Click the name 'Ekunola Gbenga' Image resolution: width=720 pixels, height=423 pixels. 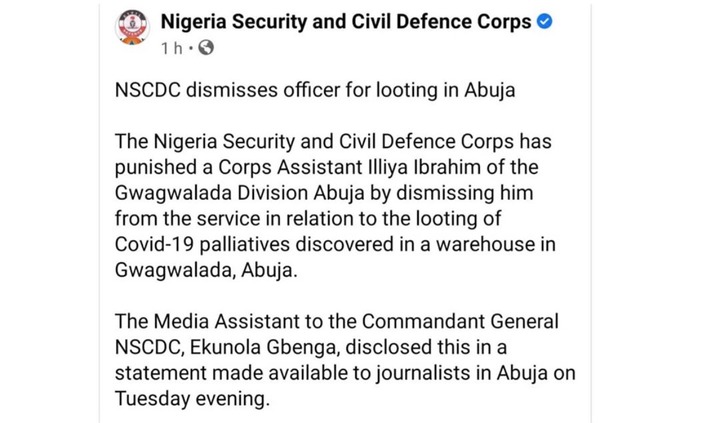[265, 348]
